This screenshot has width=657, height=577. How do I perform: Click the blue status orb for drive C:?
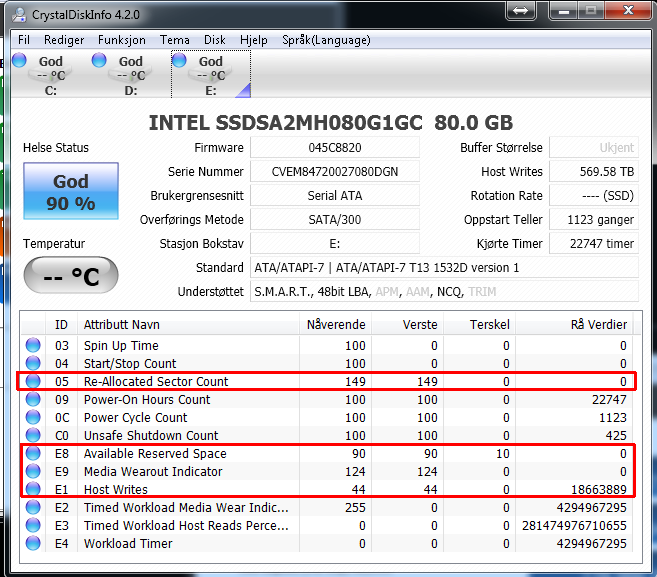pos(19,60)
